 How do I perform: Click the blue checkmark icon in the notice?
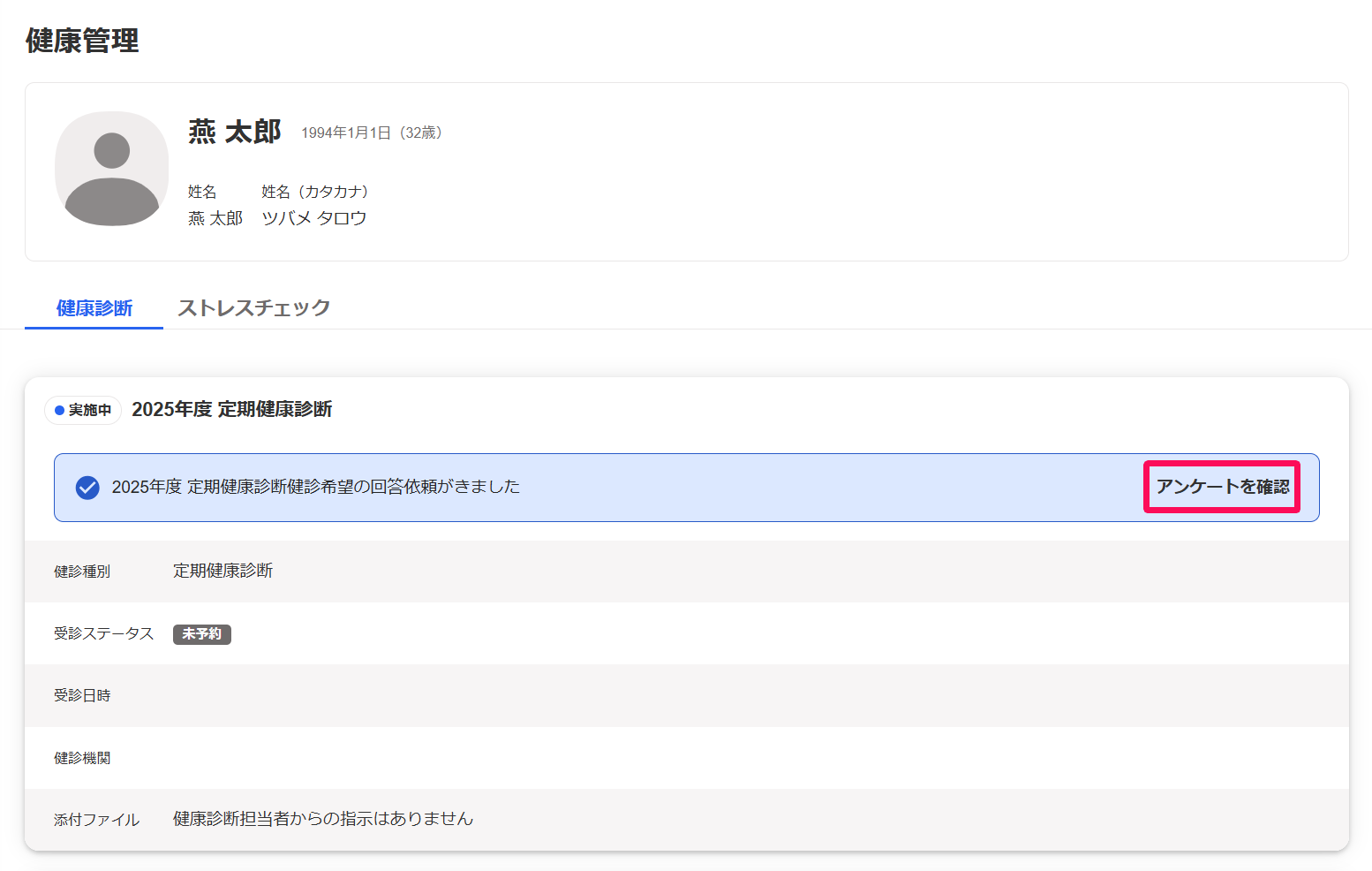click(87, 488)
